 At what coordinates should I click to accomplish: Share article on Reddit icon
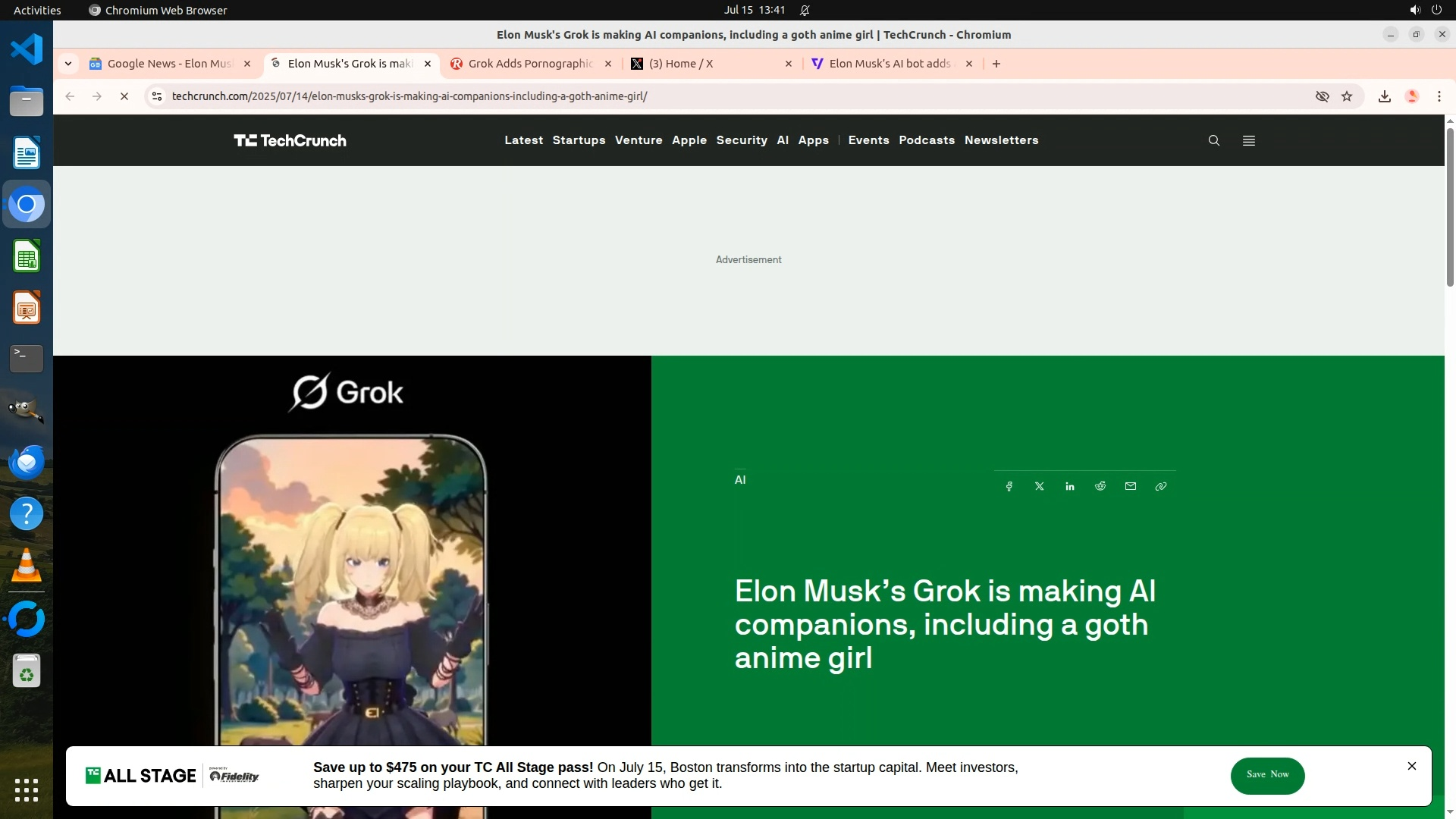(x=1100, y=486)
